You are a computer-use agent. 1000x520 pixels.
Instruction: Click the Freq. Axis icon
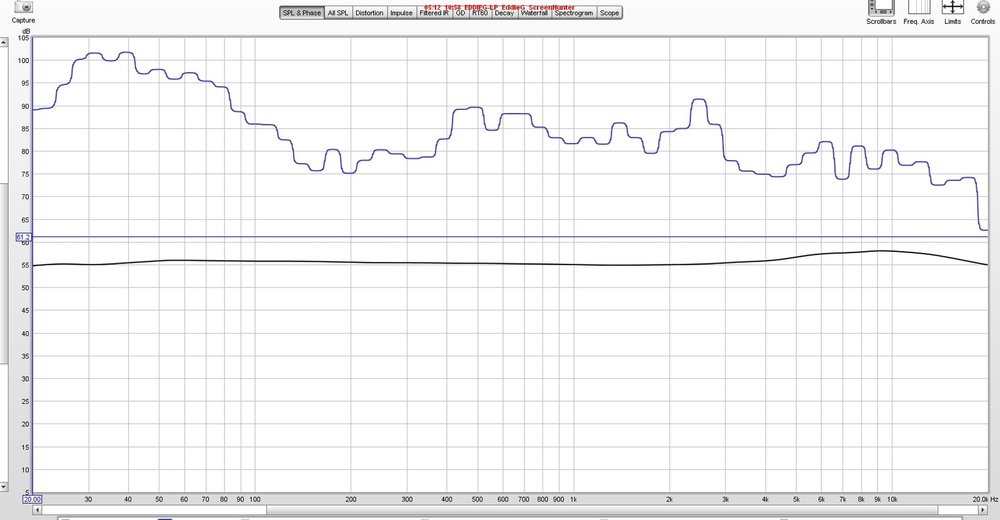(x=919, y=7)
